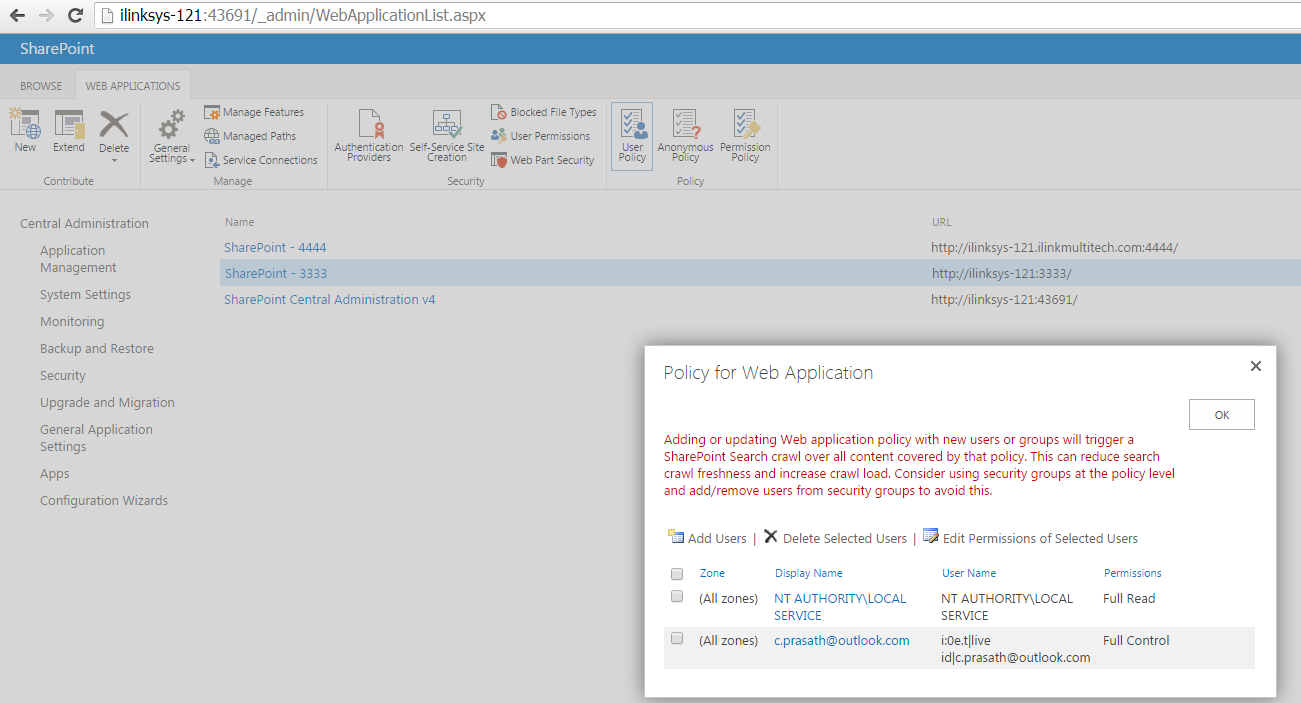The width and height of the screenshot is (1301, 703).
Task: Click the New web application icon
Action: [25, 124]
